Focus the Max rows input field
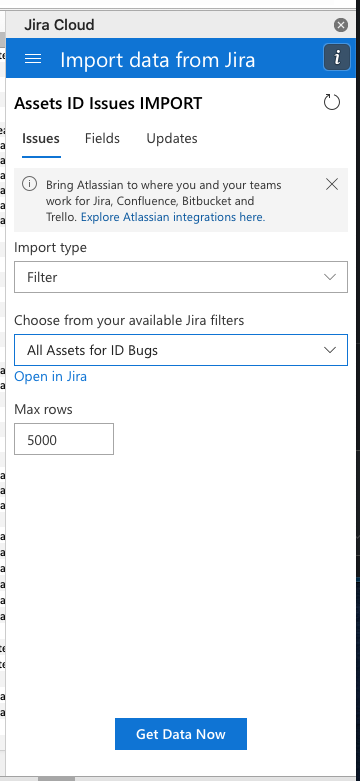 click(x=64, y=439)
